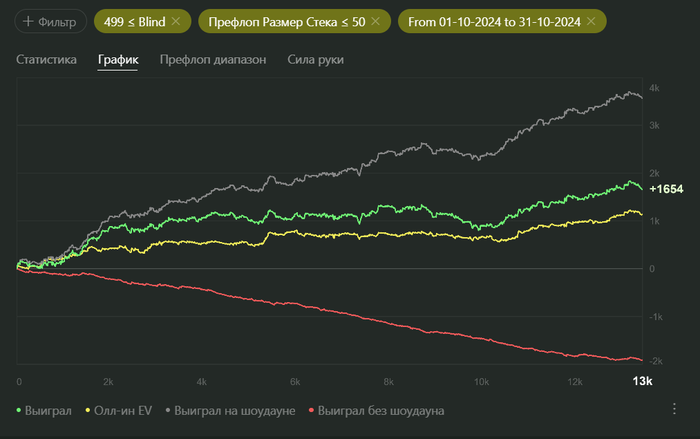The height and width of the screenshot is (439, 700).
Task: Click the 2k x-axis label
Action: (x=108, y=382)
